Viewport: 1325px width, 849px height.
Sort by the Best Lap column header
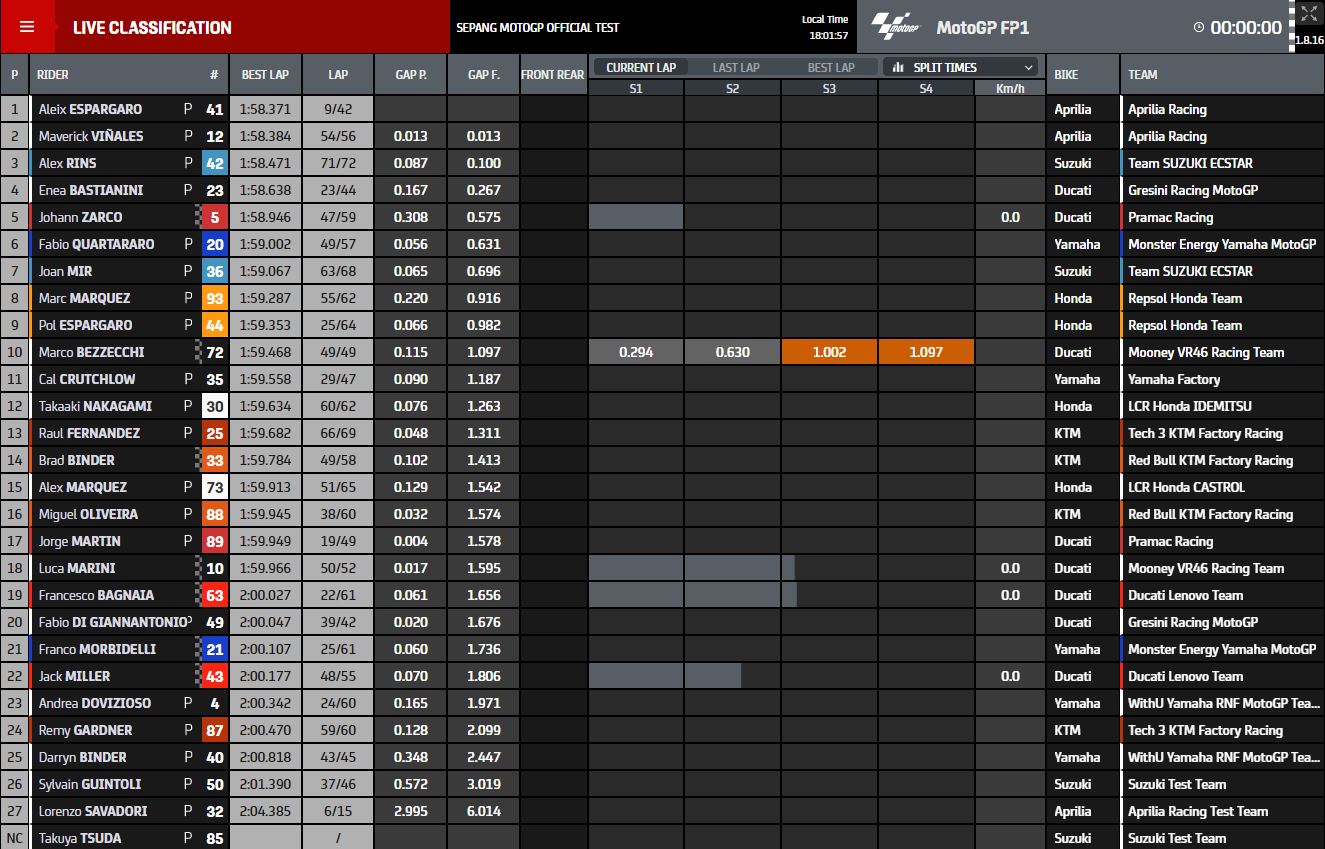(x=265, y=75)
